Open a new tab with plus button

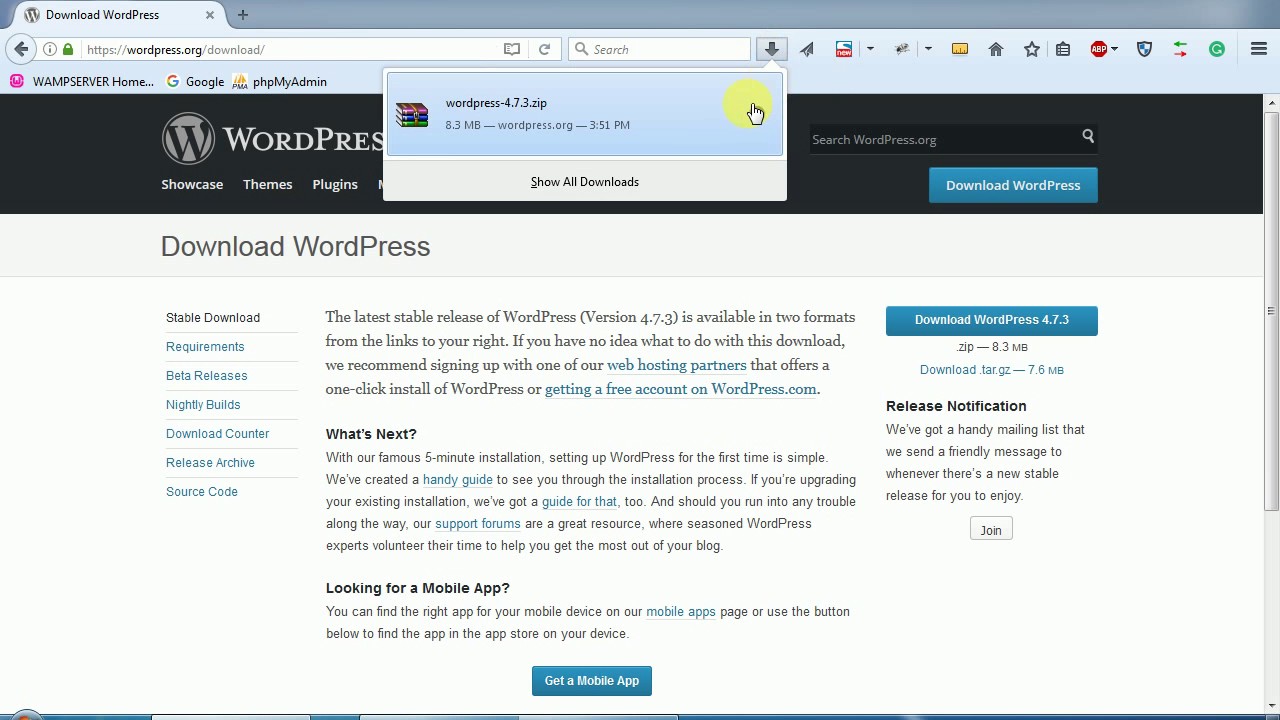[x=243, y=15]
